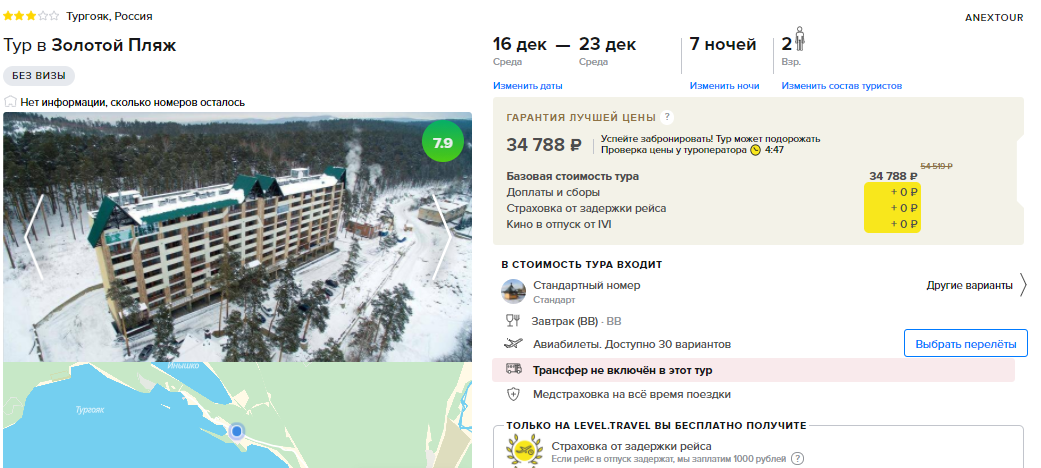1041x468 pixels.
Task: Open Изменить состав туристов link
Action: tap(841, 86)
